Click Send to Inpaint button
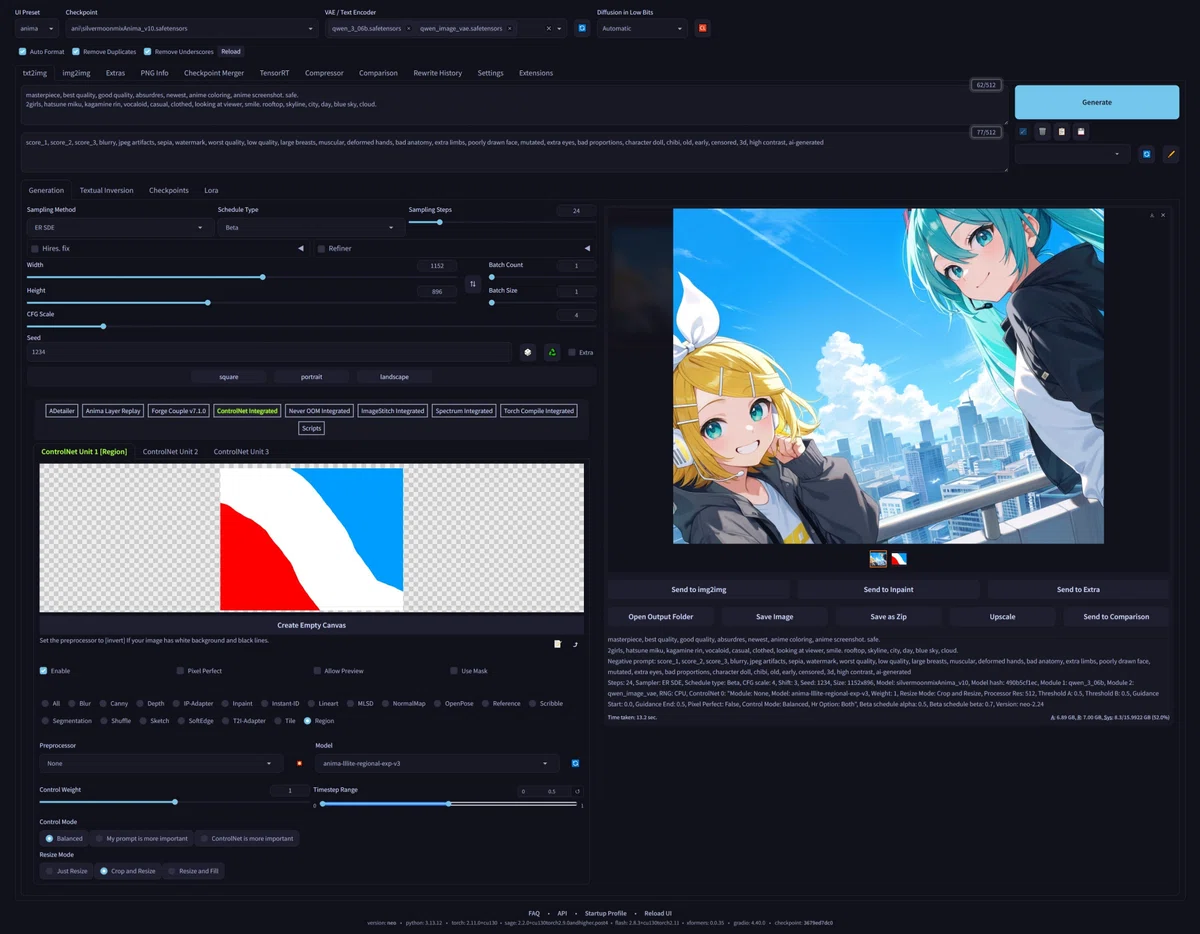This screenshot has height=934, width=1200. point(888,589)
